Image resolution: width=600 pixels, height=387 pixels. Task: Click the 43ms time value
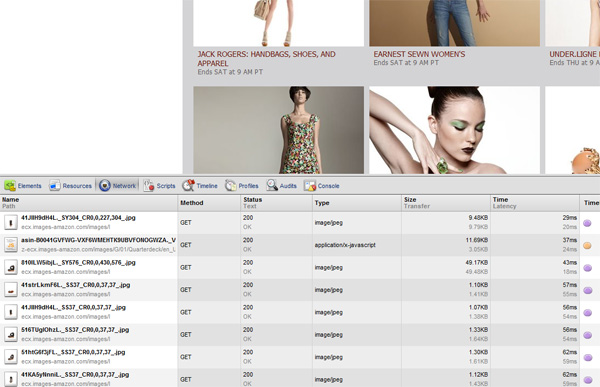[x=570, y=263]
